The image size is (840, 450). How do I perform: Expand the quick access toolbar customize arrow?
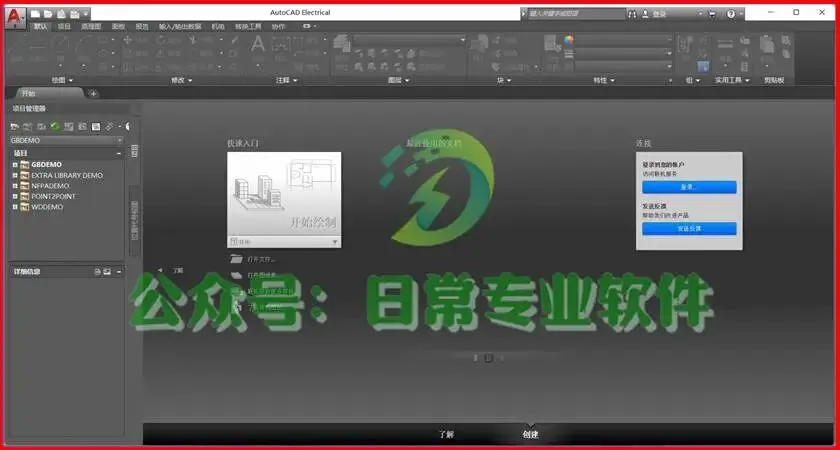[86, 14]
